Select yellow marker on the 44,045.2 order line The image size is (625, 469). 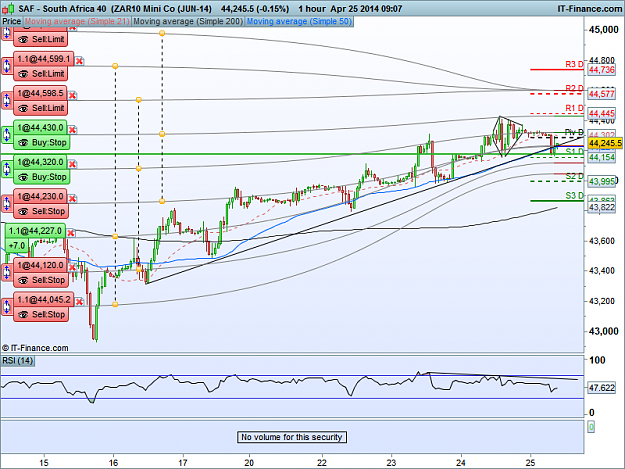pos(115,304)
